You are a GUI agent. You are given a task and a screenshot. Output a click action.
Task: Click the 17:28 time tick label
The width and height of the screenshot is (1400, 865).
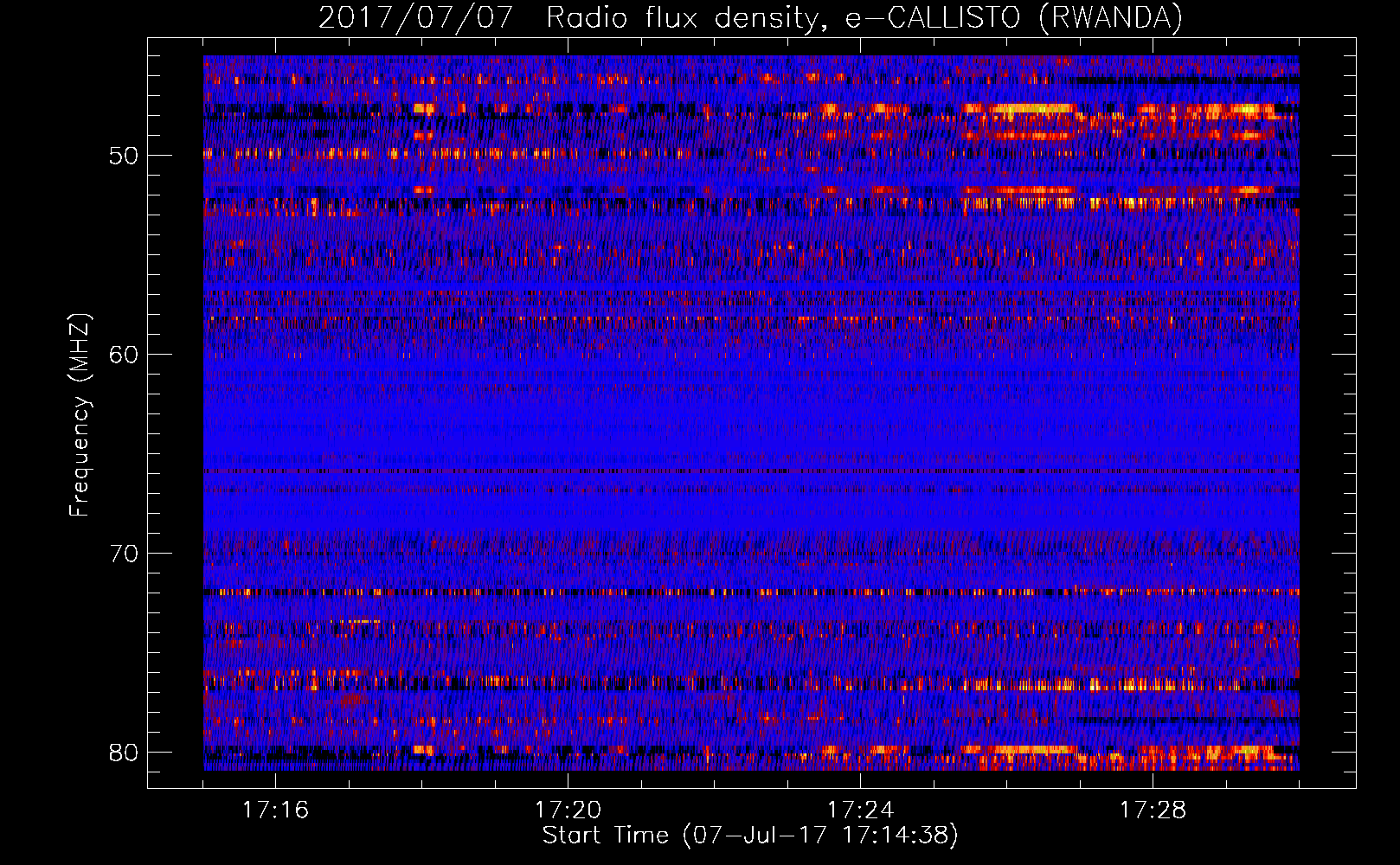(1153, 811)
